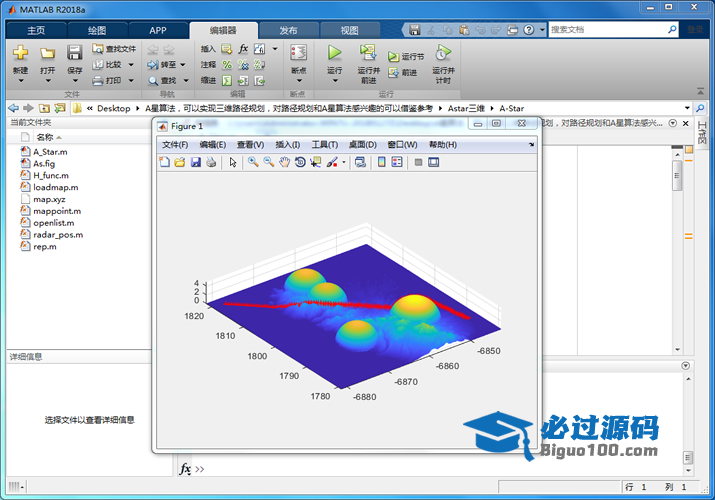715x500 pixels.
Task: Click the Run and Time (运行并计时) icon
Action: (x=442, y=53)
